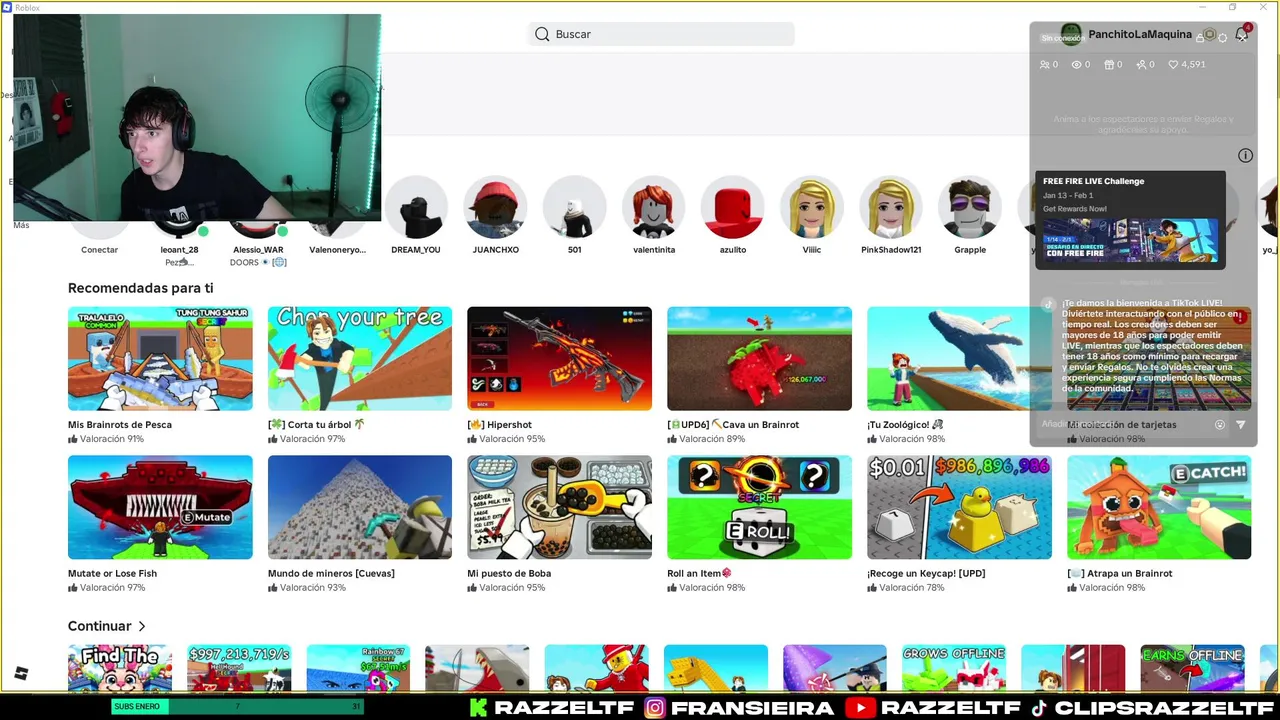
Task: Open the FREE FIRE LIVE Challenge banner
Action: [1130, 220]
